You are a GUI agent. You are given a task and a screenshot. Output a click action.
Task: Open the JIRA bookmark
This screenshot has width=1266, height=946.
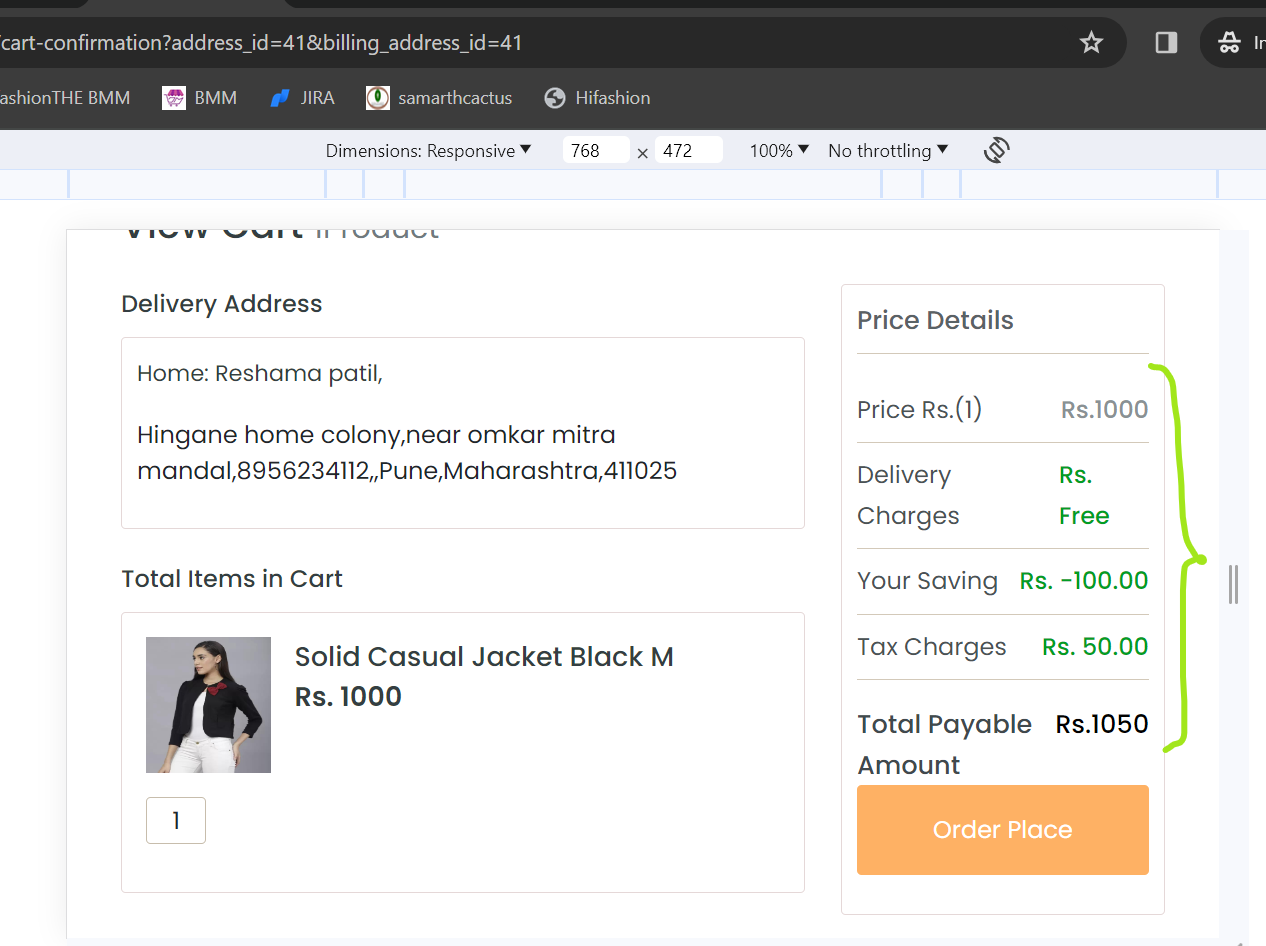point(302,98)
